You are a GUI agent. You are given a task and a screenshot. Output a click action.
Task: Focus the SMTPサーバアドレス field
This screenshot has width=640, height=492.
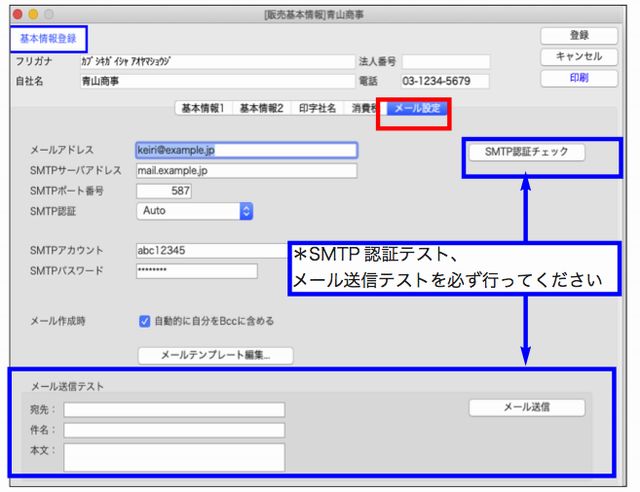tap(246, 170)
